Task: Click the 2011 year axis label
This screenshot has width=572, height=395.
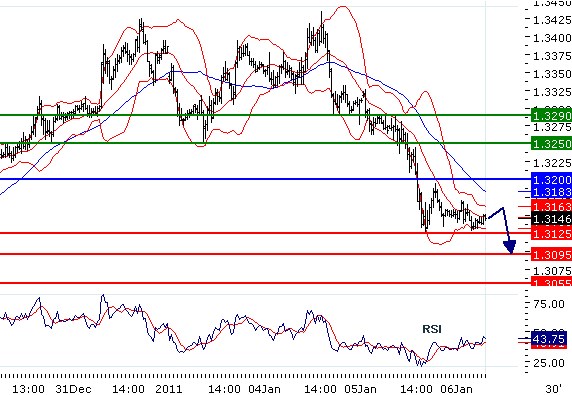Action: click(169, 389)
